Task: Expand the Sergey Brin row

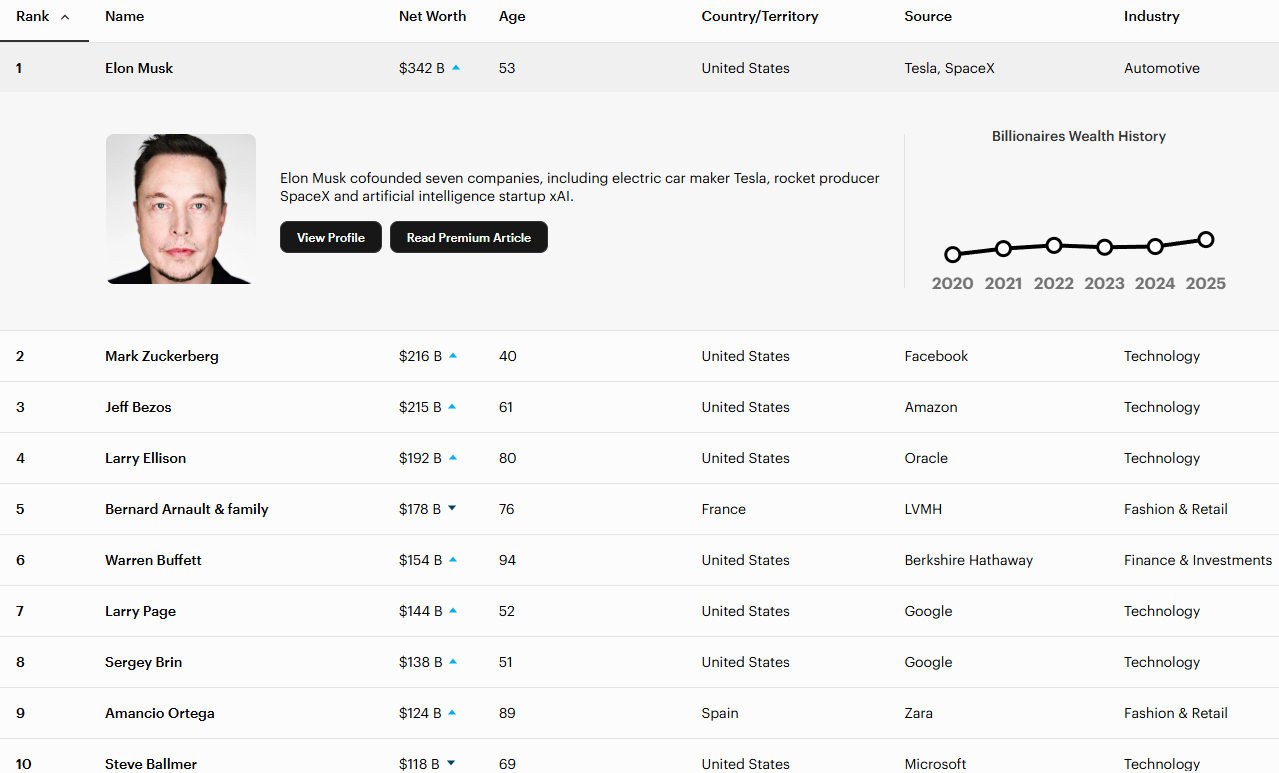Action: [x=639, y=662]
